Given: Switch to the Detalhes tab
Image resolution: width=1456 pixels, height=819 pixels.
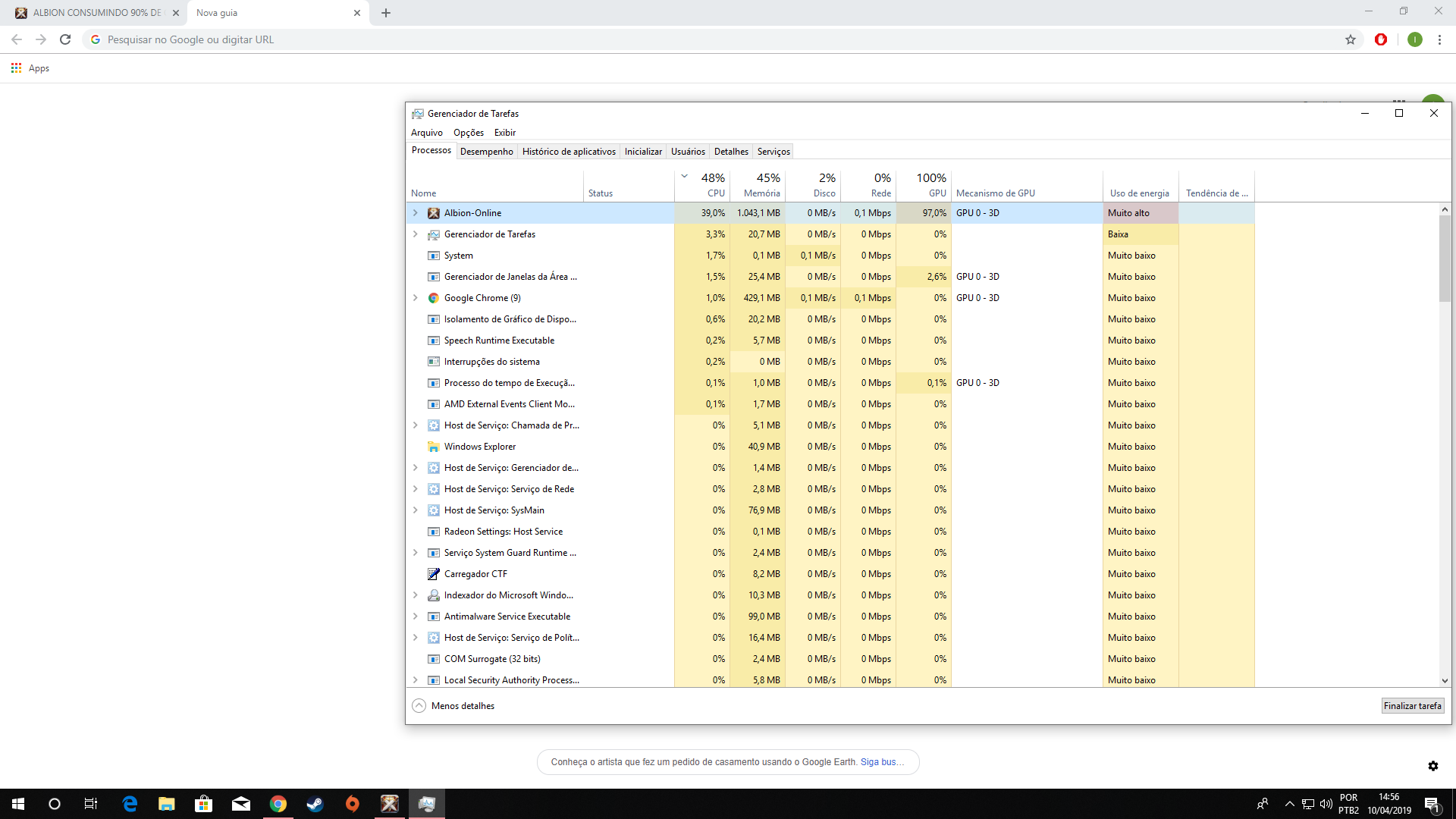Looking at the screenshot, I should 731,152.
